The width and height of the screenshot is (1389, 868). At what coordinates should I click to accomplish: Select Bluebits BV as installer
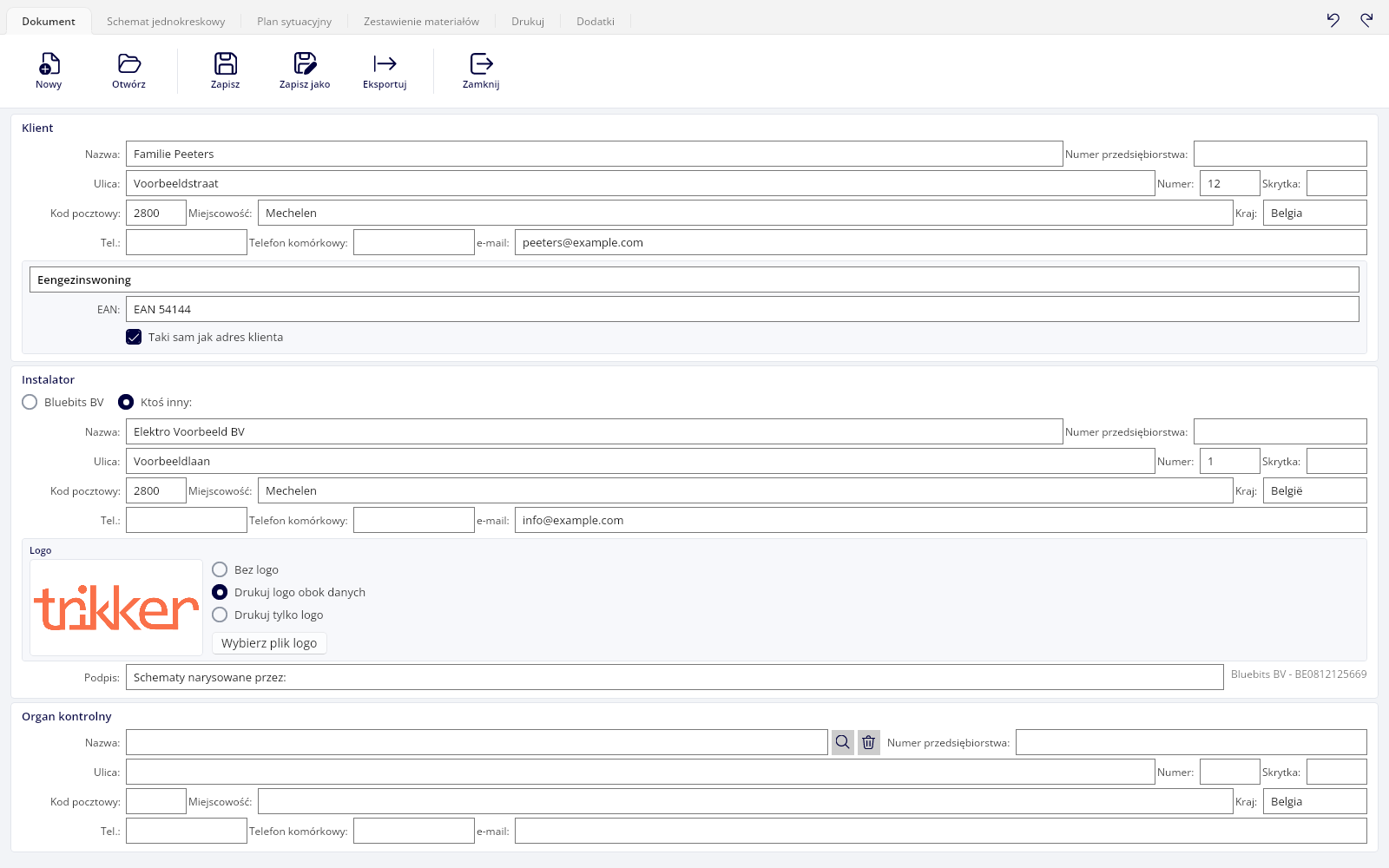click(x=30, y=402)
